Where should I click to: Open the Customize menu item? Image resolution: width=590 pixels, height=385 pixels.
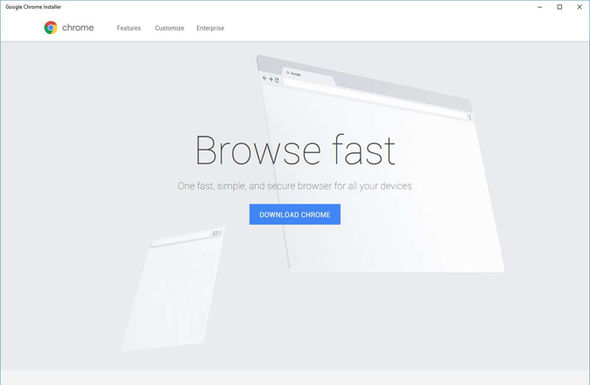point(169,28)
